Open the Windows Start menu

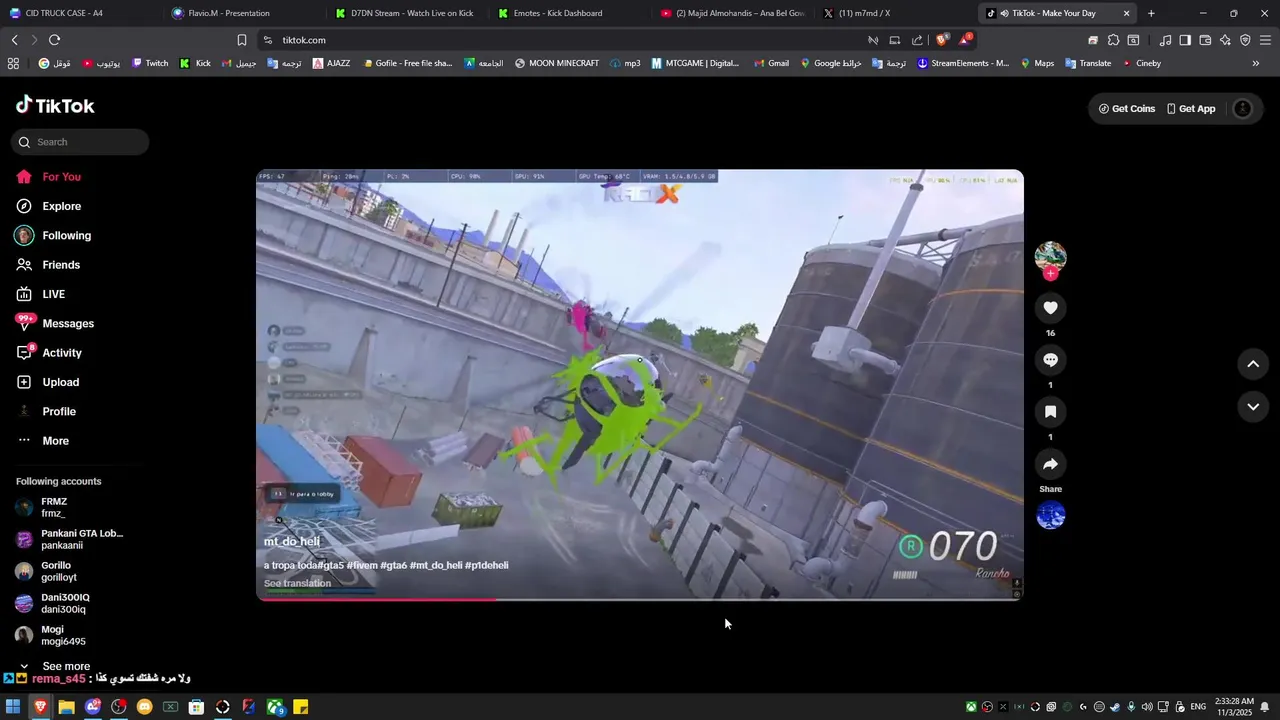(x=13, y=707)
